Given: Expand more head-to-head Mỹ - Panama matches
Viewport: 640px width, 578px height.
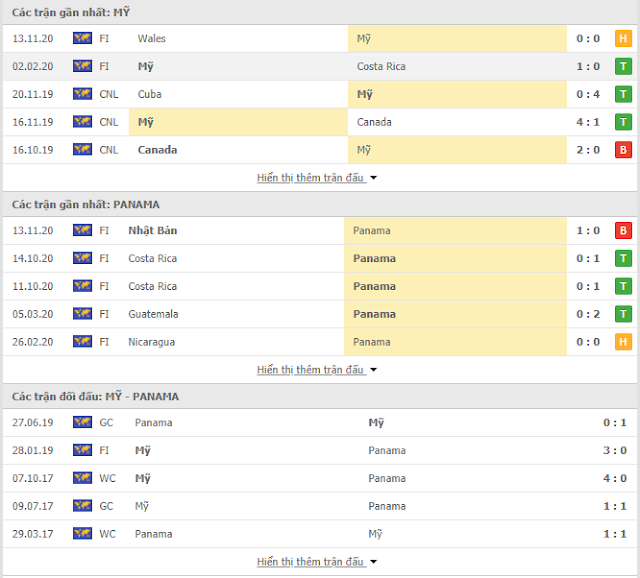Looking at the screenshot, I should point(317,562).
